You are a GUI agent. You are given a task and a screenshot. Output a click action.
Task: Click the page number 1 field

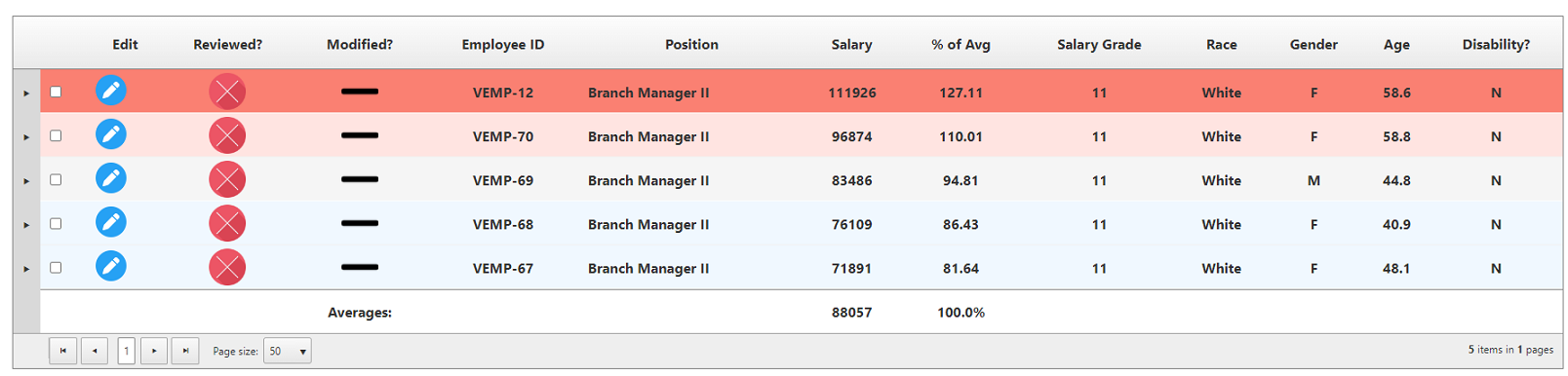point(126,351)
